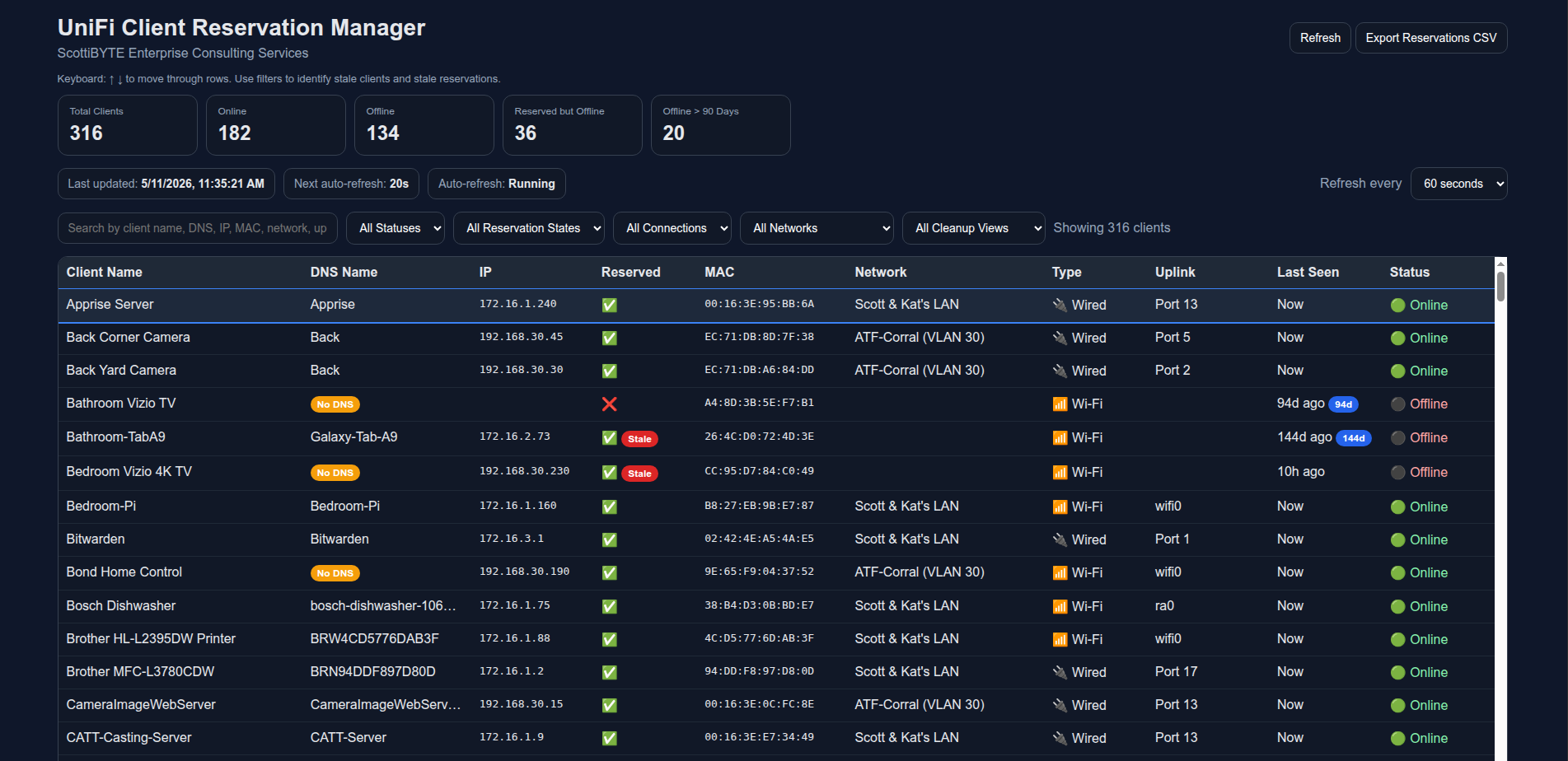Click the Total Clients 316 card

pyautogui.click(x=127, y=125)
